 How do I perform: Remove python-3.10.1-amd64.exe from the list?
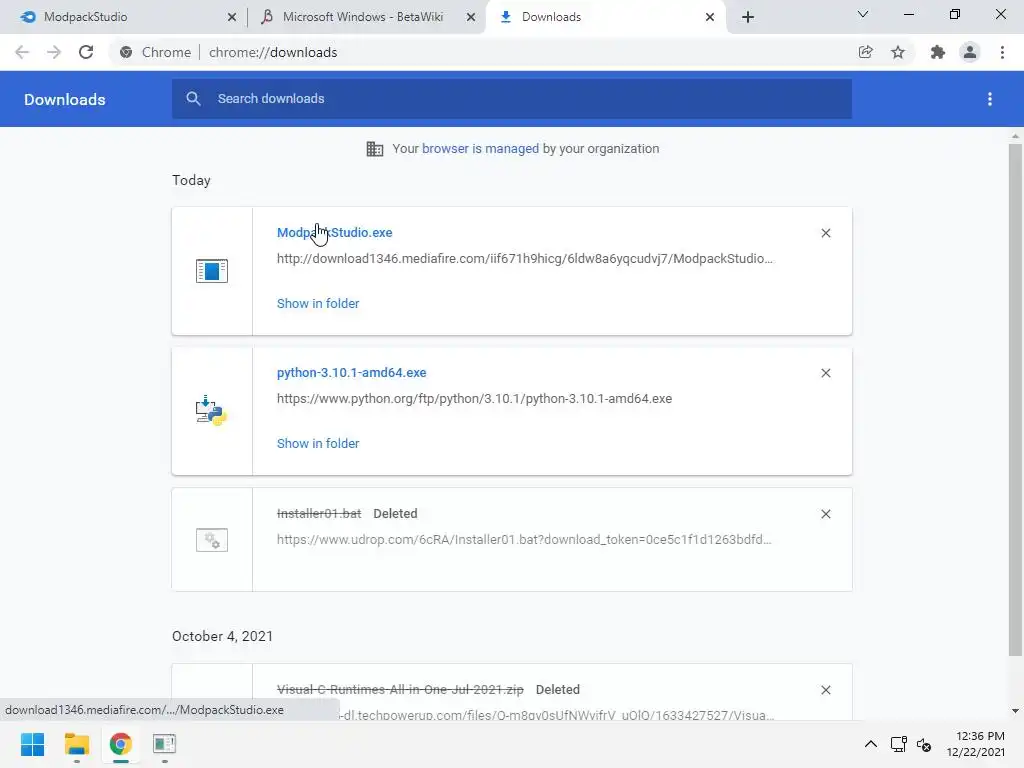(826, 373)
